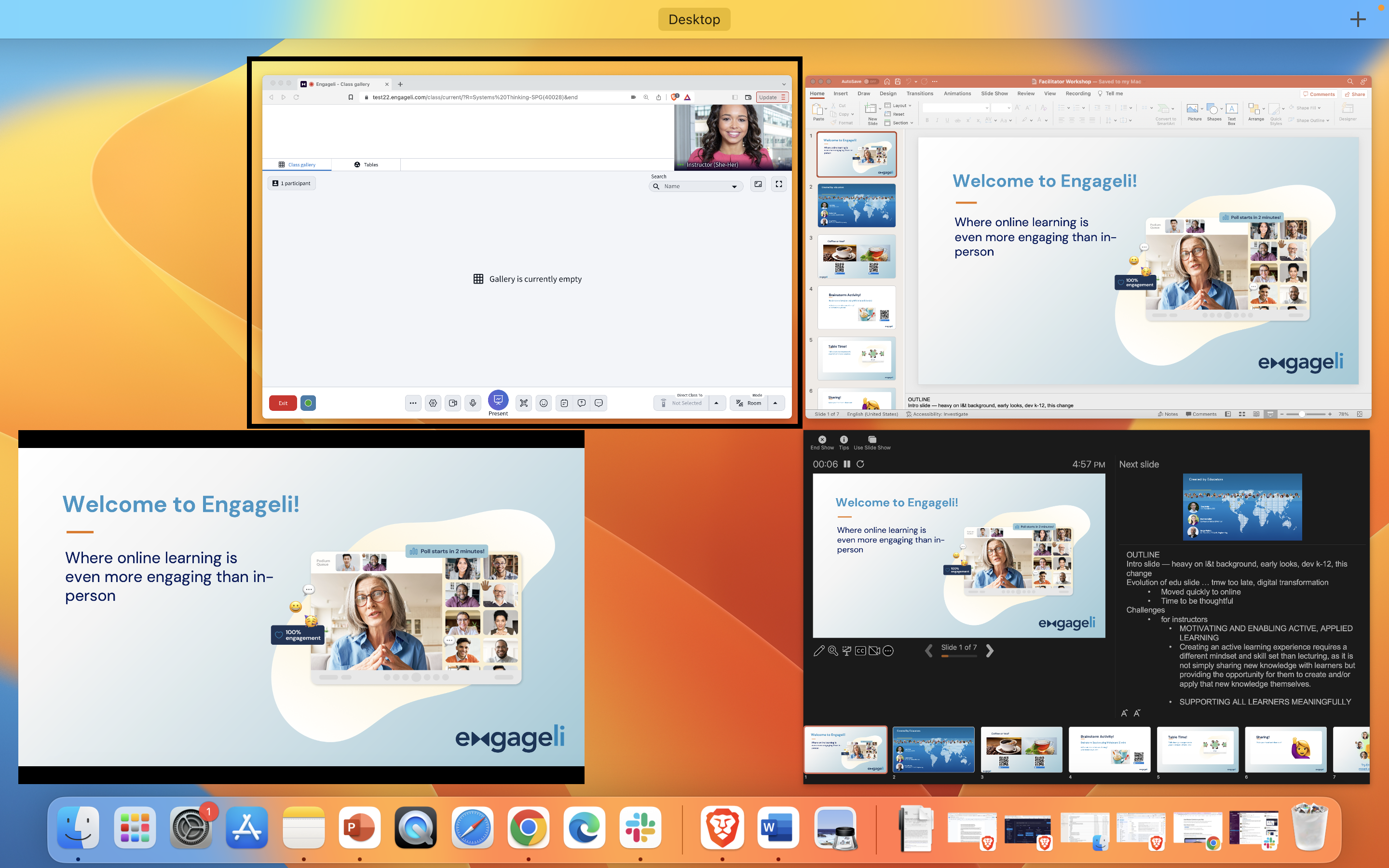Open the Engageli chat bubble icon

point(599,403)
